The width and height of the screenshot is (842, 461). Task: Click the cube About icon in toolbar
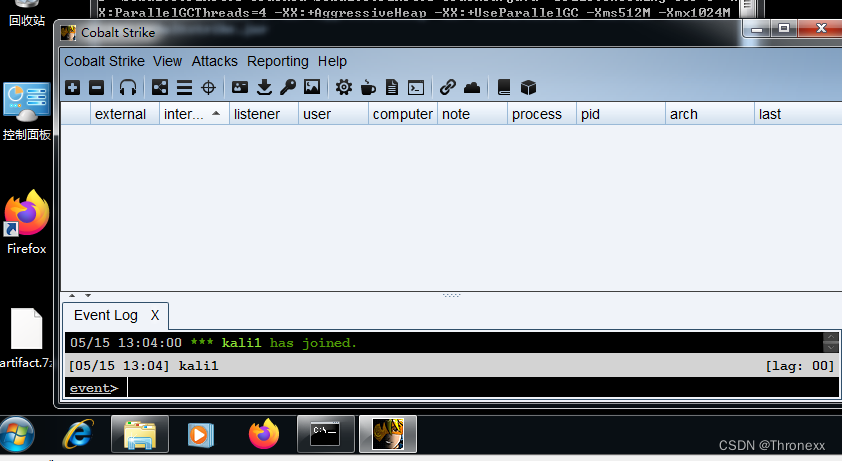[x=528, y=88]
